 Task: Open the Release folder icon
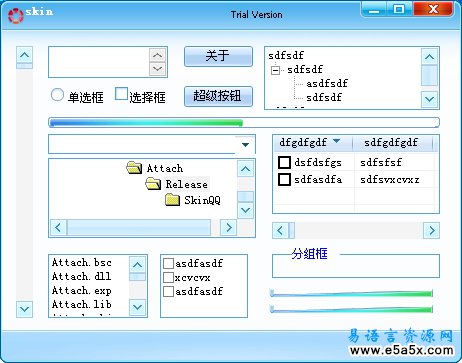coord(153,184)
